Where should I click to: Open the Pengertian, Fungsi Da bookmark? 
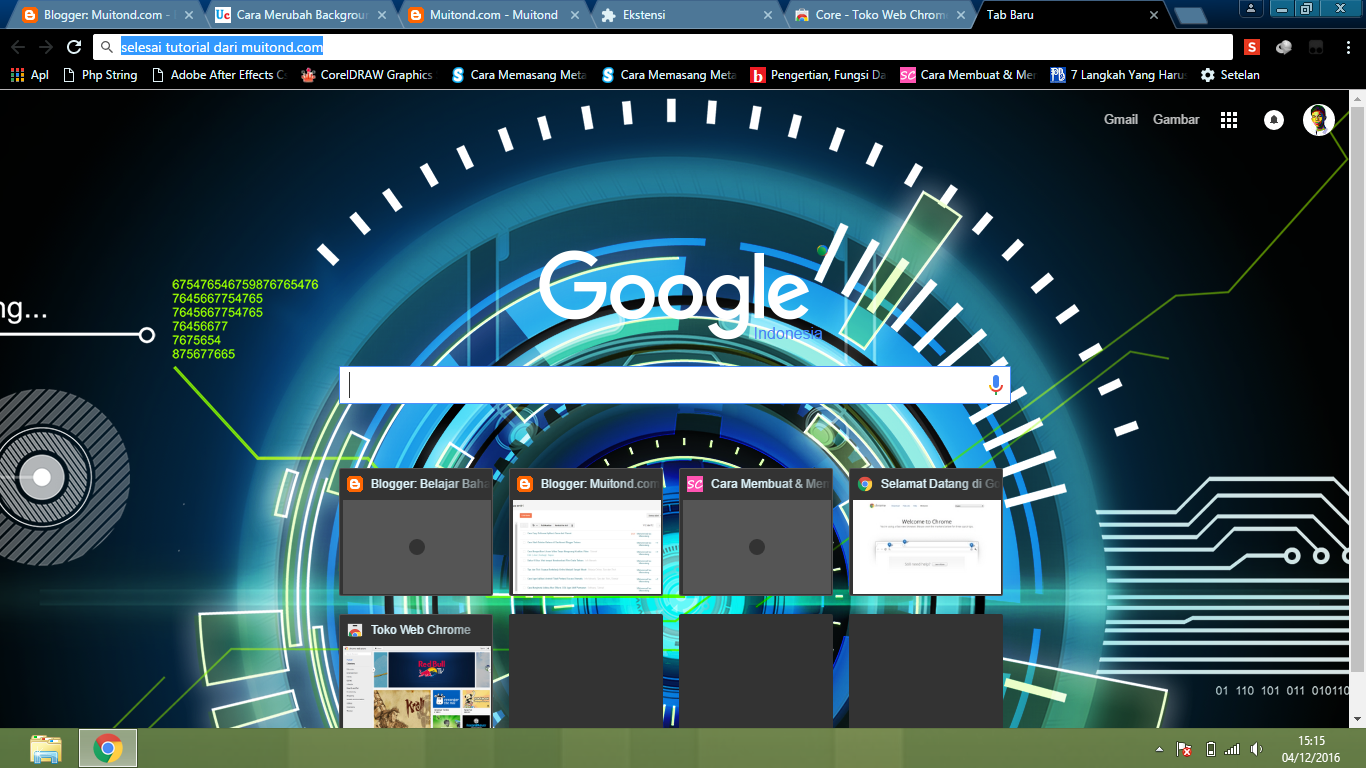click(818, 75)
